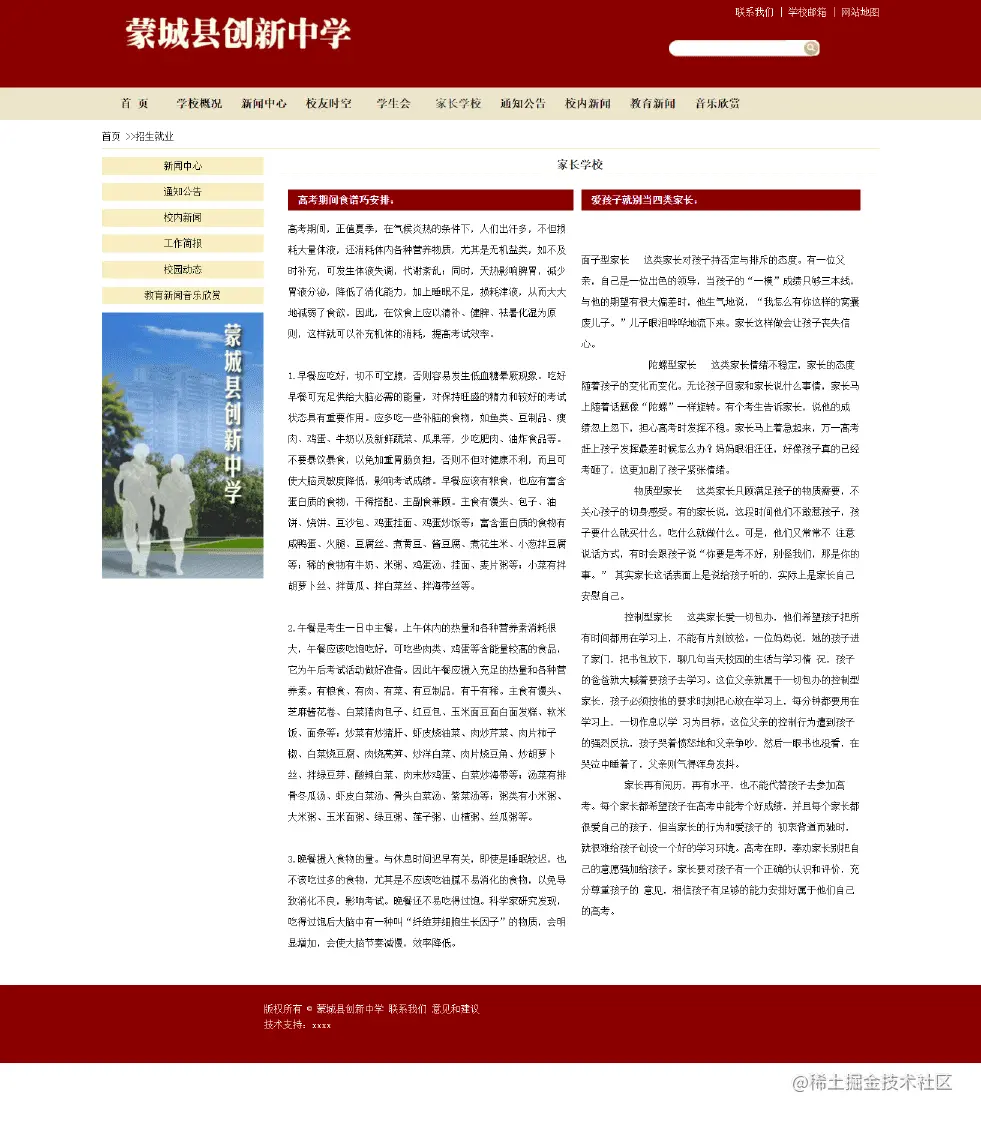Image resolution: width=981 pixels, height=1121 pixels.
Task: Open the 校友时空 navigation item
Action: 329,103
